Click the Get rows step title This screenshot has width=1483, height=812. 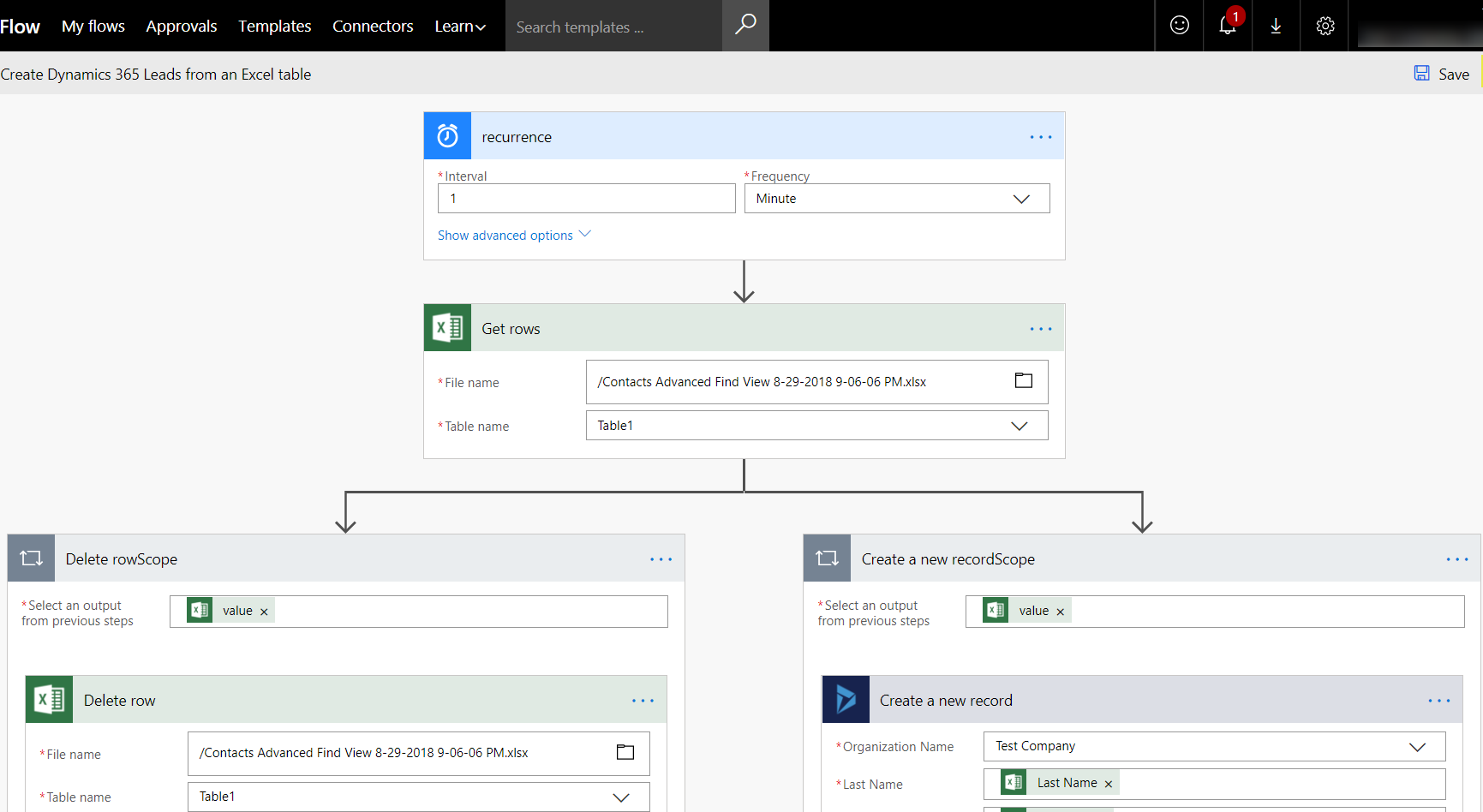pyautogui.click(x=511, y=329)
